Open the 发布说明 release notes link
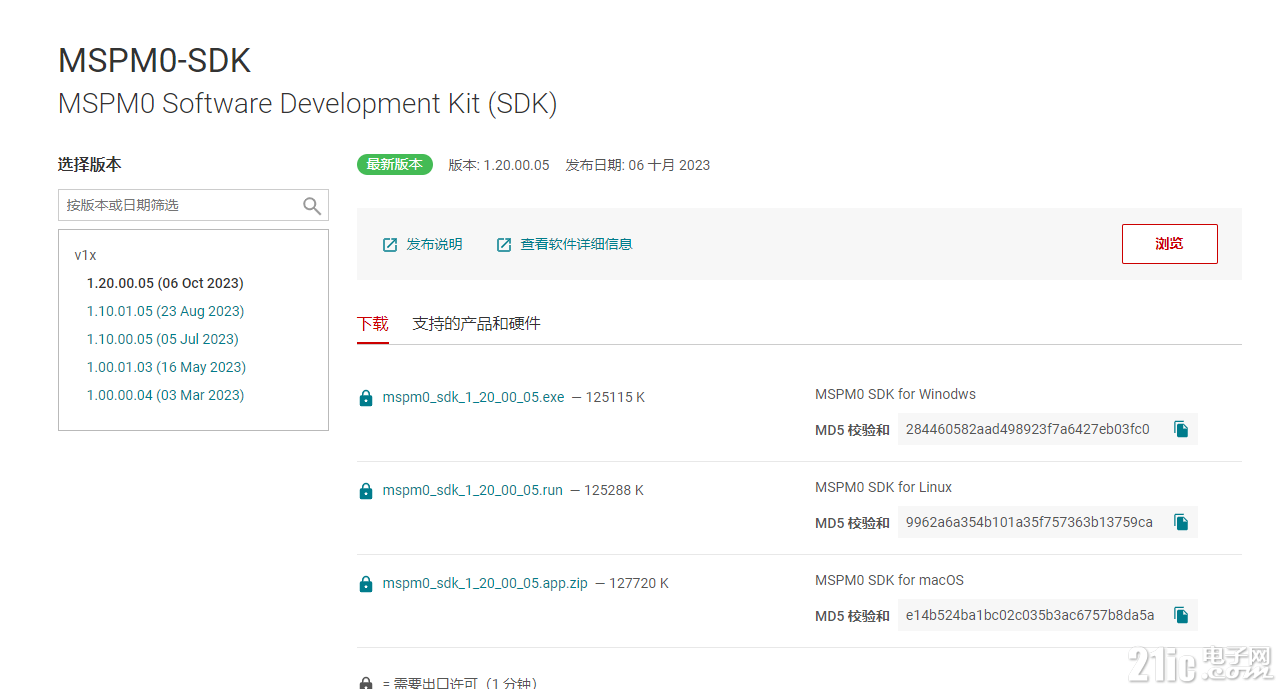The width and height of the screenshot is (1282, 689). [434, 245]
